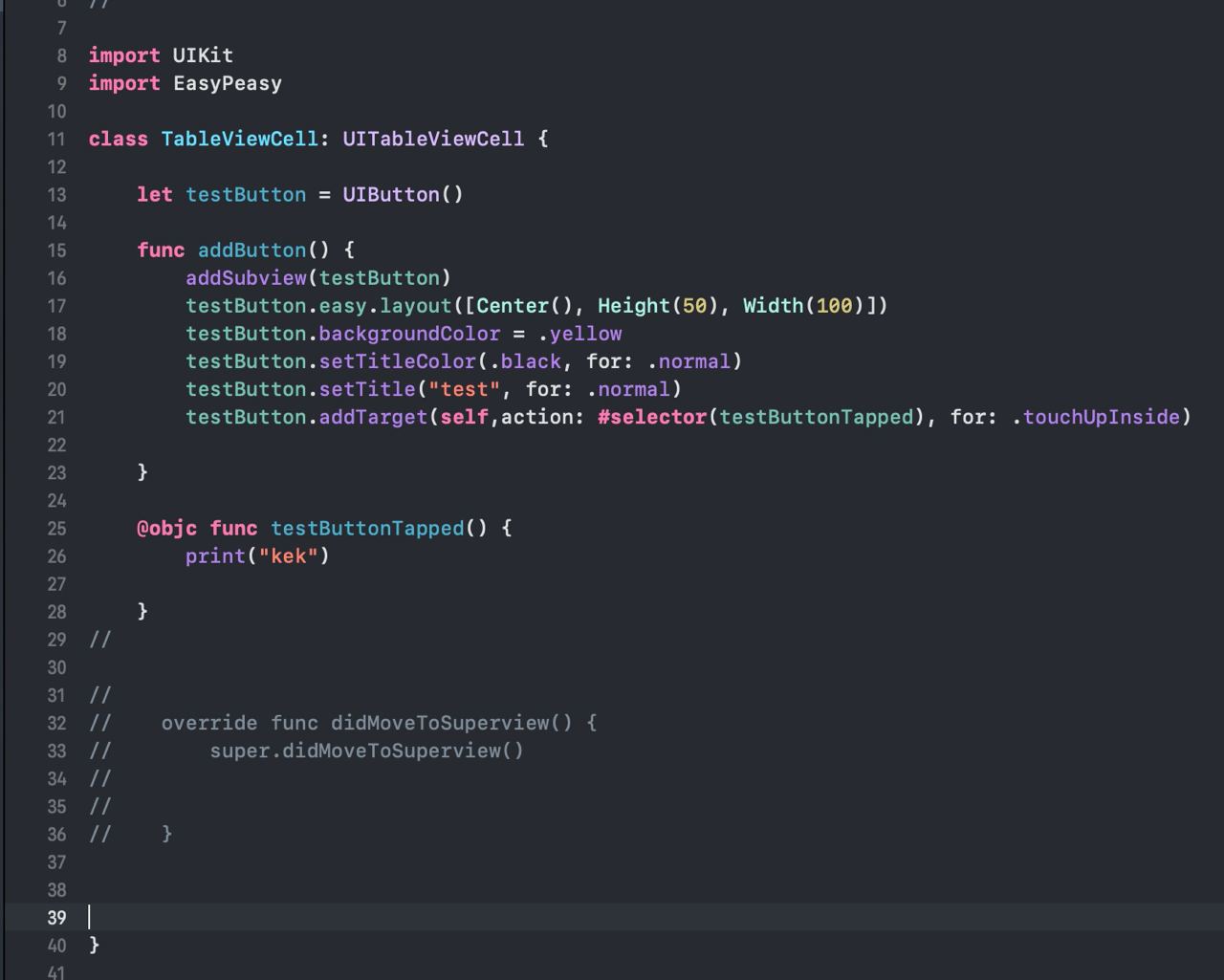Click the closing brace on line 40
Screen dimensions: 1224x980
[94, 945]
